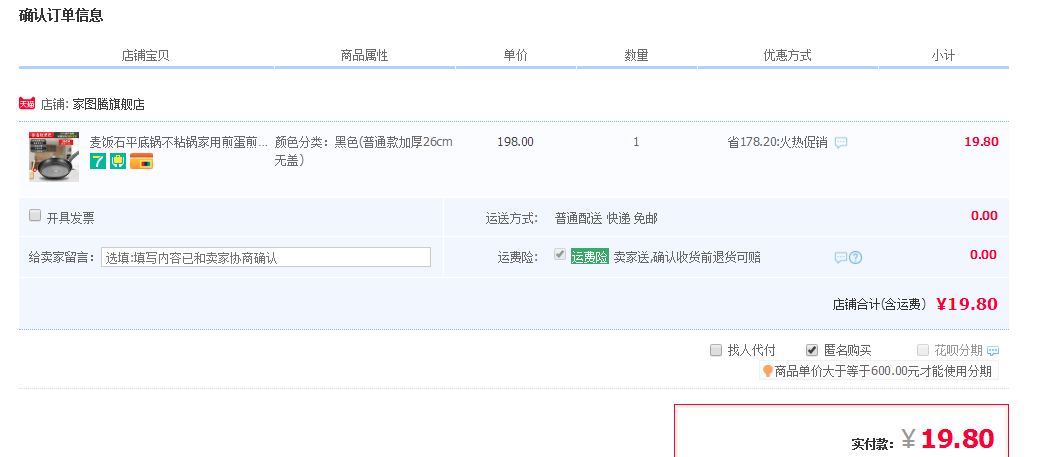Open the 家图腾旗舰店 store link

tap(108, 104)
